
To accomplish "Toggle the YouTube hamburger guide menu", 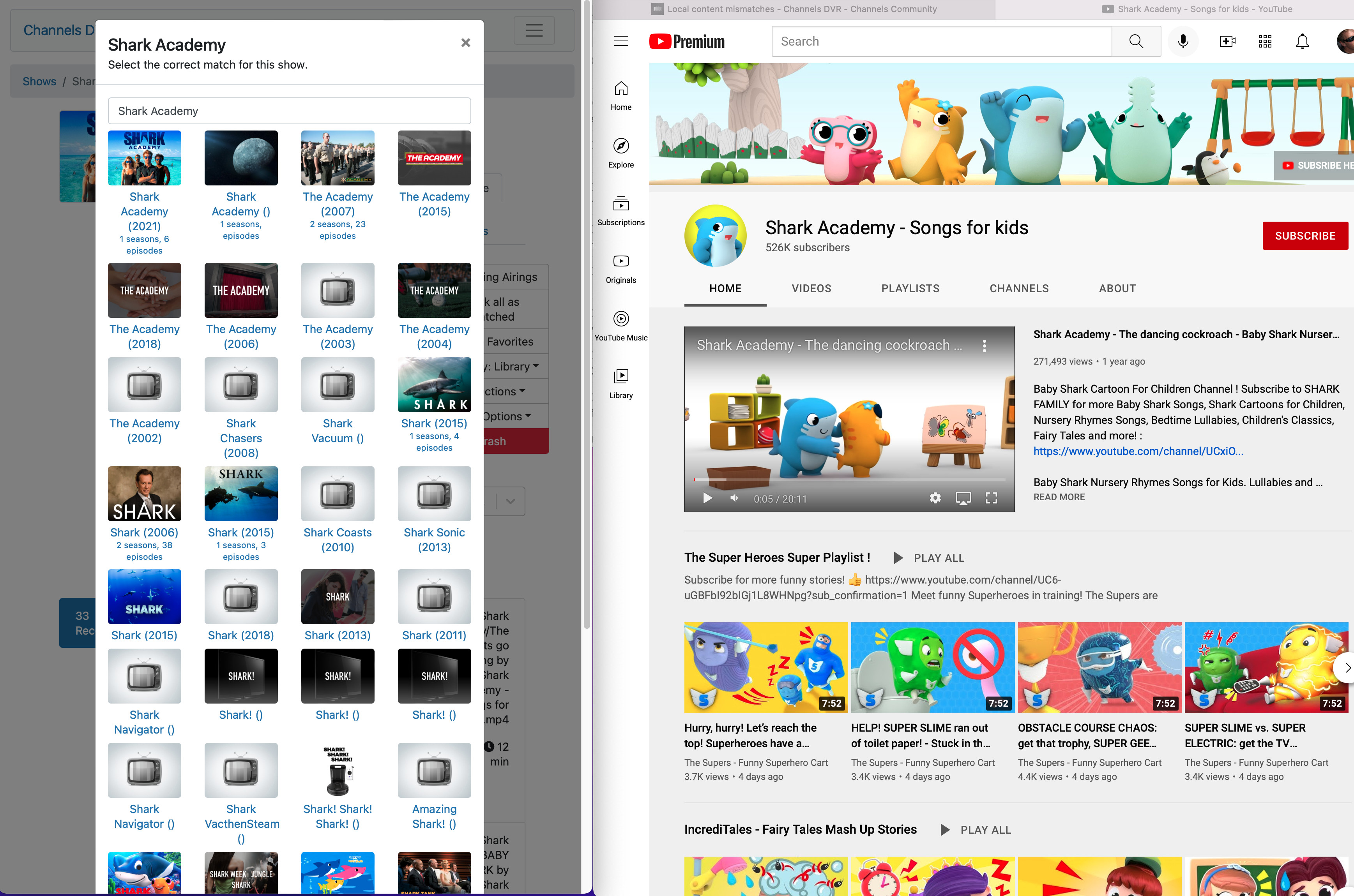I will pos(621,41).
